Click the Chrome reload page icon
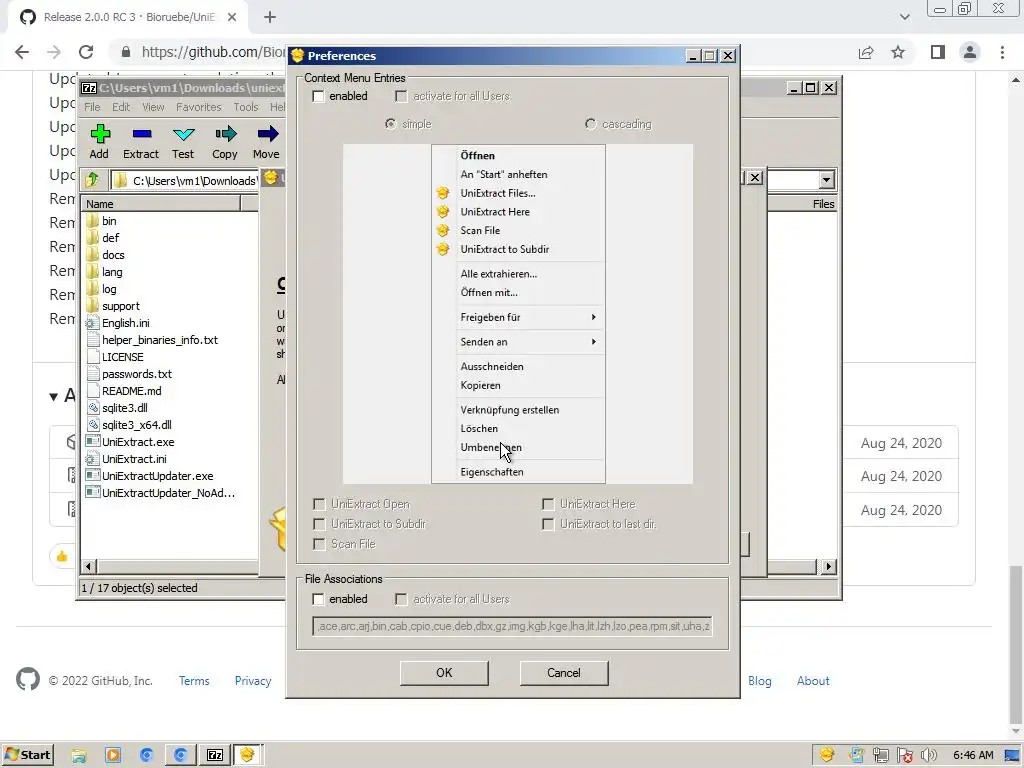Screen dimensions: 1024x768 86,52
